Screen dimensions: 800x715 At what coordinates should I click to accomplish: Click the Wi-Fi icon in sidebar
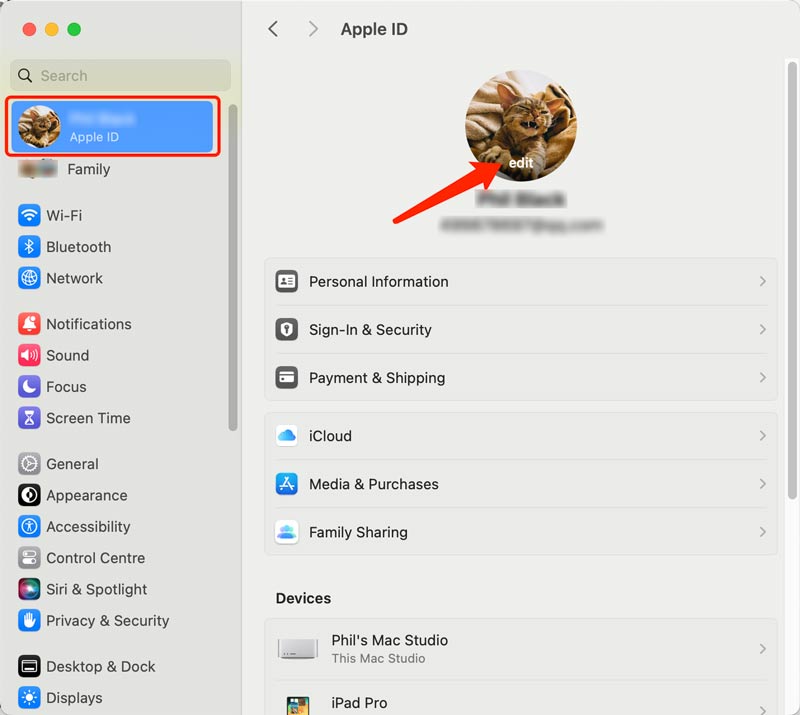click(29, 216)
